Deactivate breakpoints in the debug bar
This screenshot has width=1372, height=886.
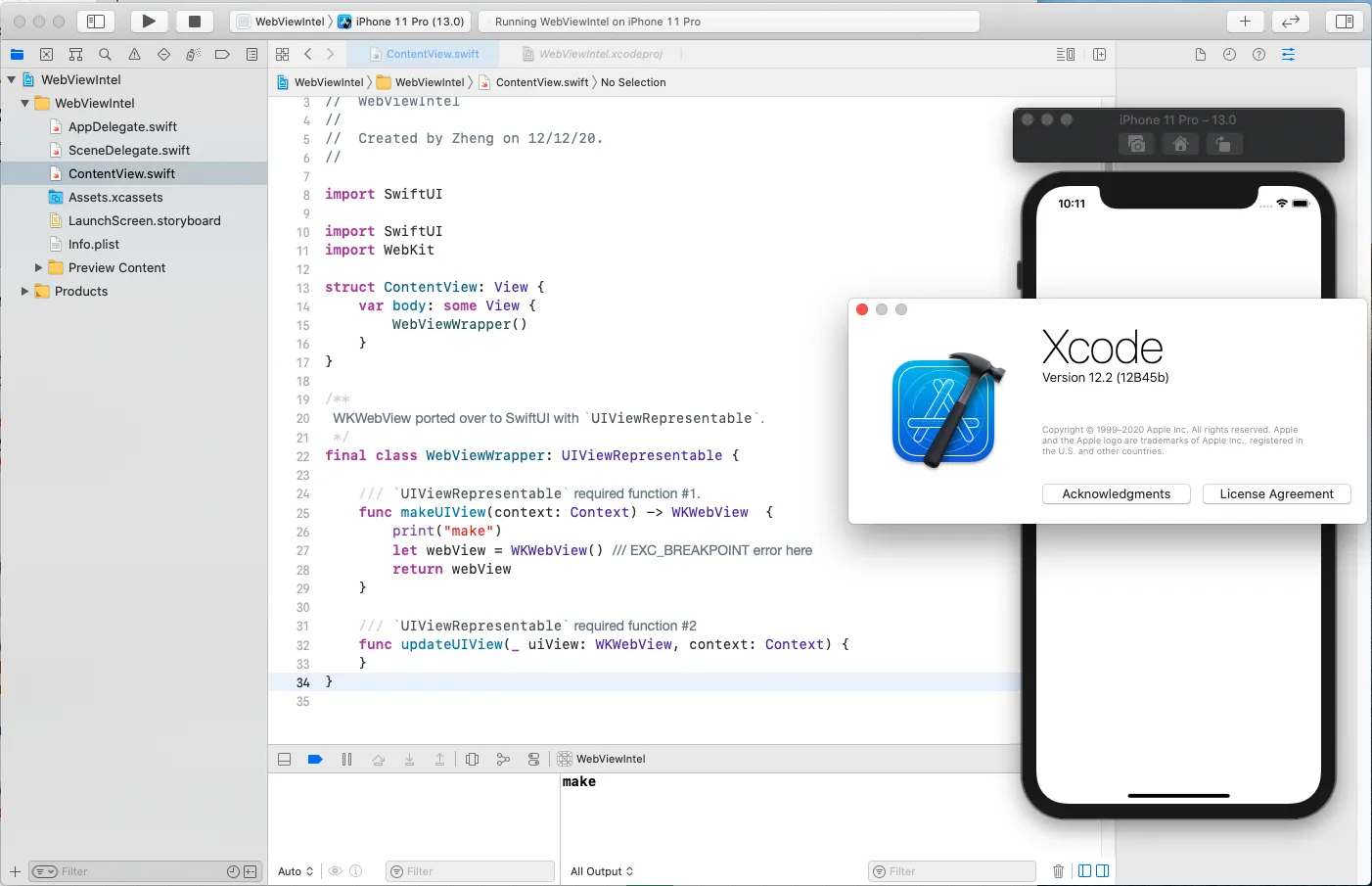click(315, 759)
